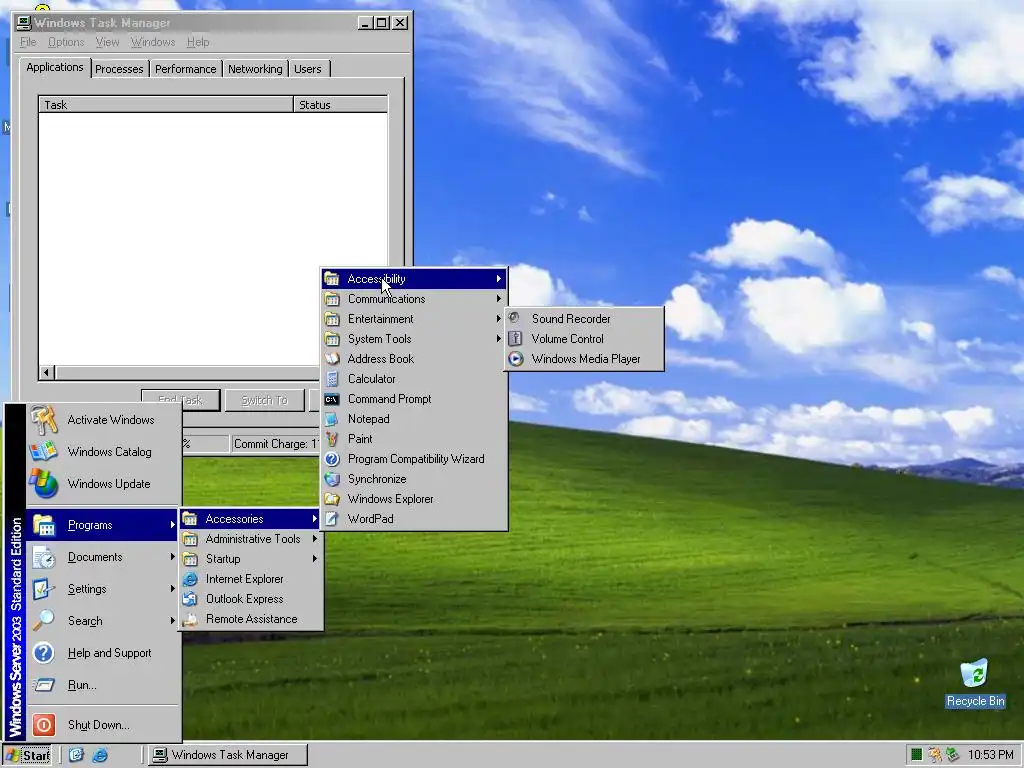This screenshot has height=768, width=1024.
Task: Open Help and Support
Action: (x=103, y=653)
